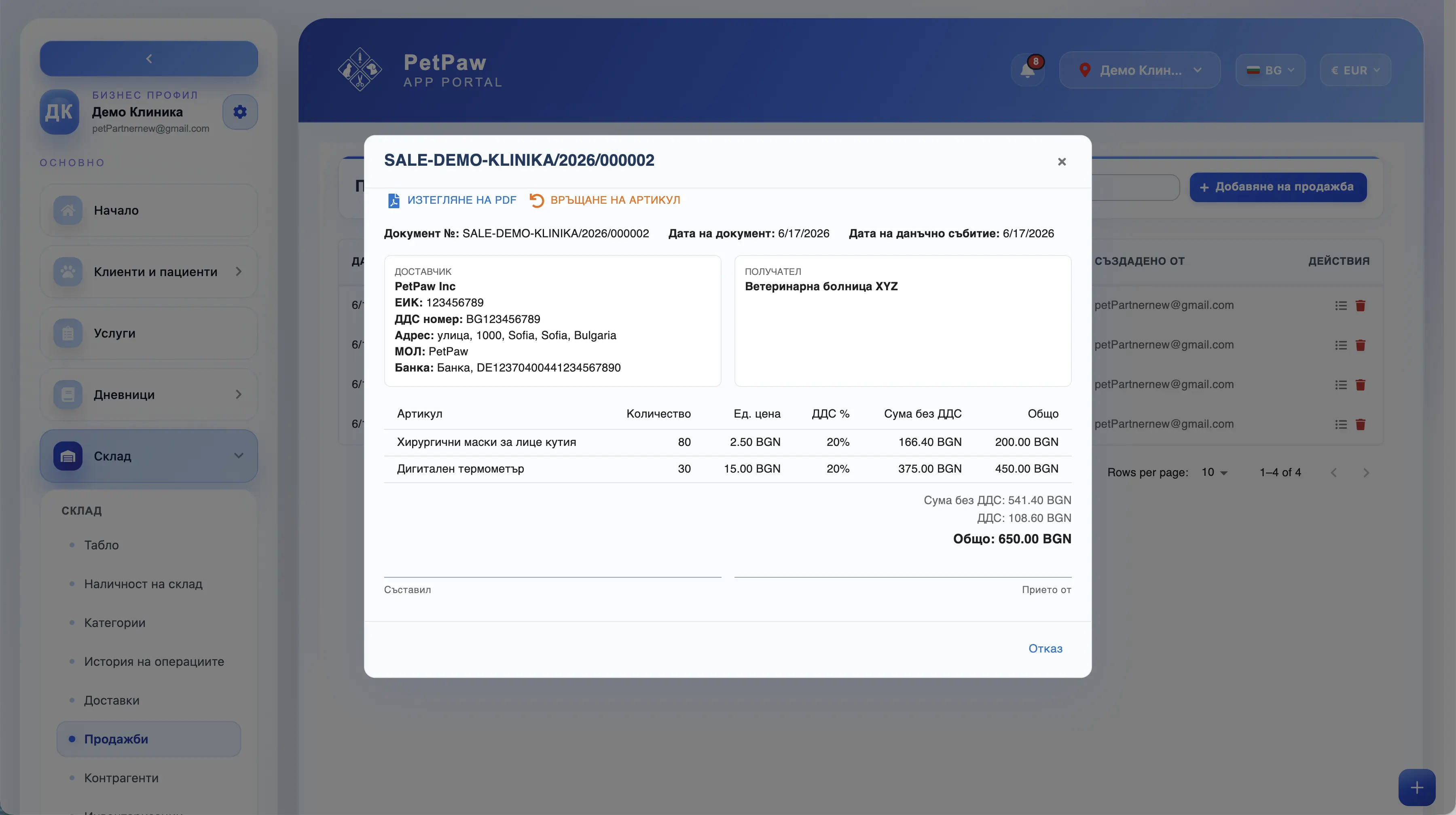Click the journal icon beside Дневници
This screenshot has width=1456, height=815.
[x=68, y=394]
